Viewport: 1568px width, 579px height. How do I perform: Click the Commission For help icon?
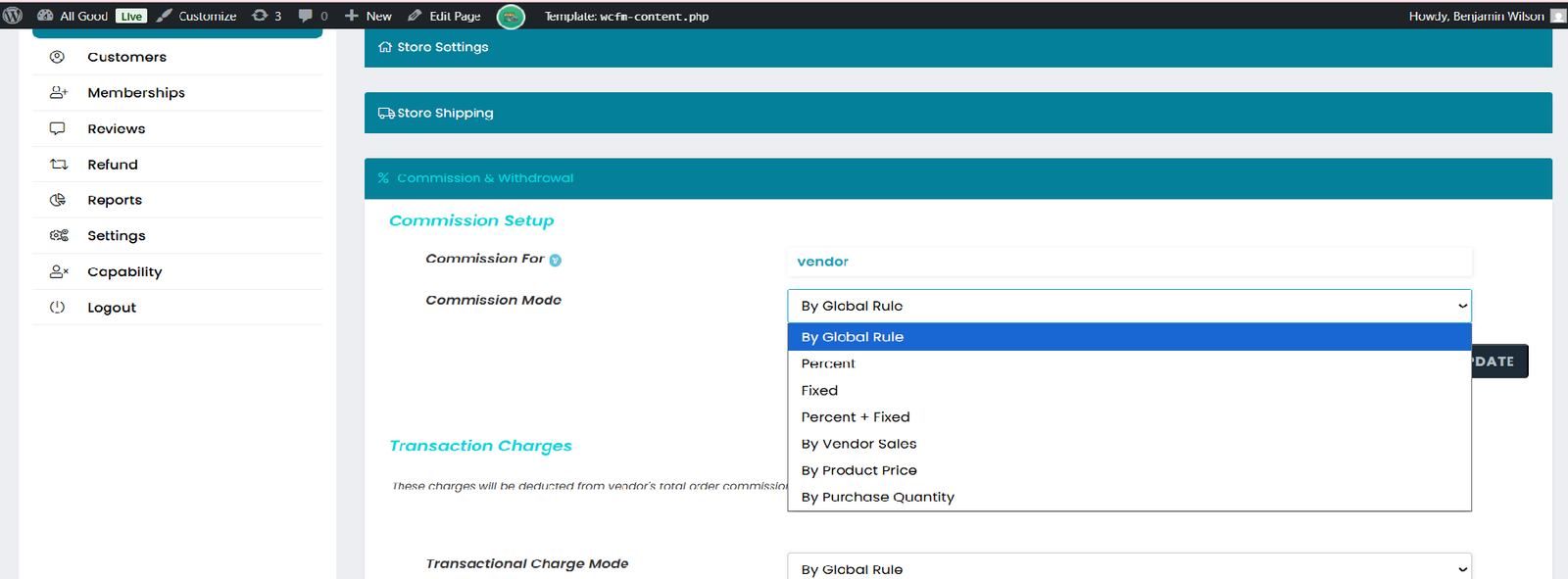556,261
